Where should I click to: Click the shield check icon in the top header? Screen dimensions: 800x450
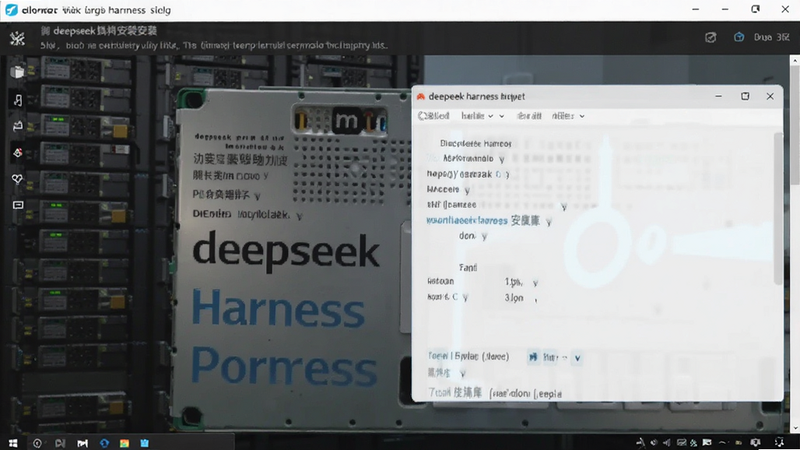tap(711, 37)
